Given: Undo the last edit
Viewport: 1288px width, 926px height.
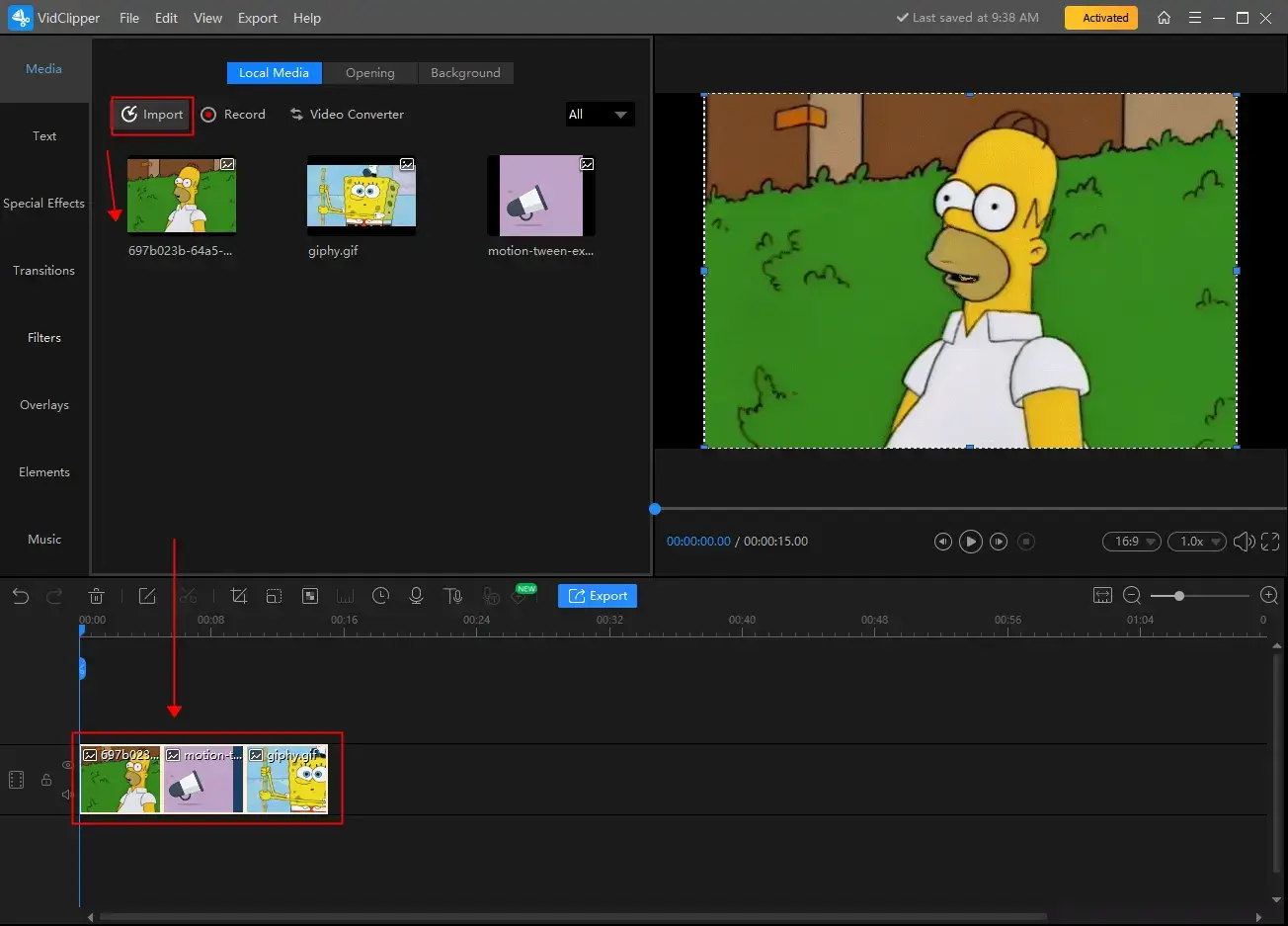Looking at the screenshot, I should (21, 596).
